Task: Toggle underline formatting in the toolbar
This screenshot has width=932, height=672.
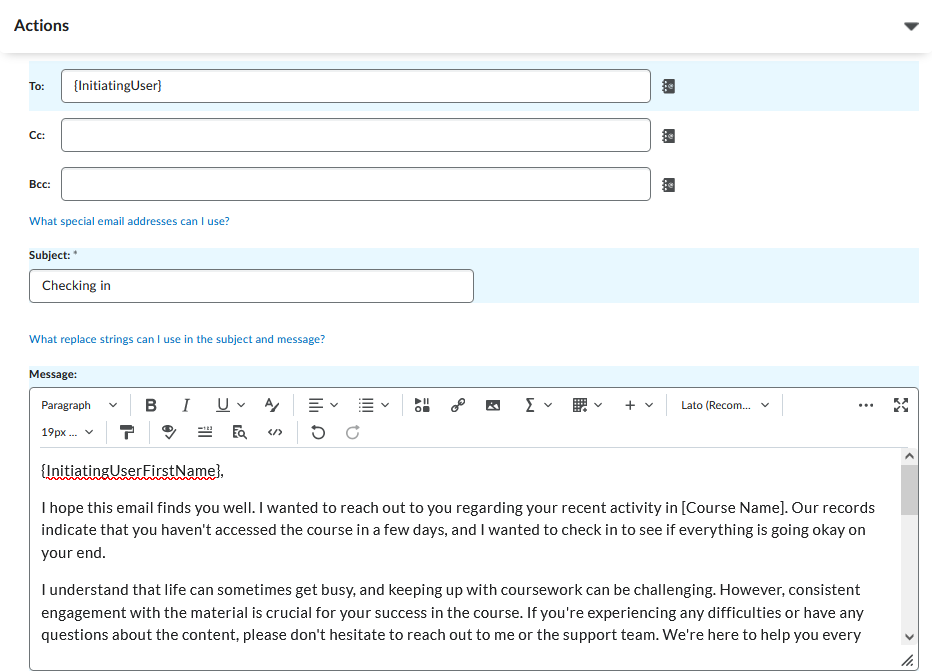Action: click(x=223, y=405)
